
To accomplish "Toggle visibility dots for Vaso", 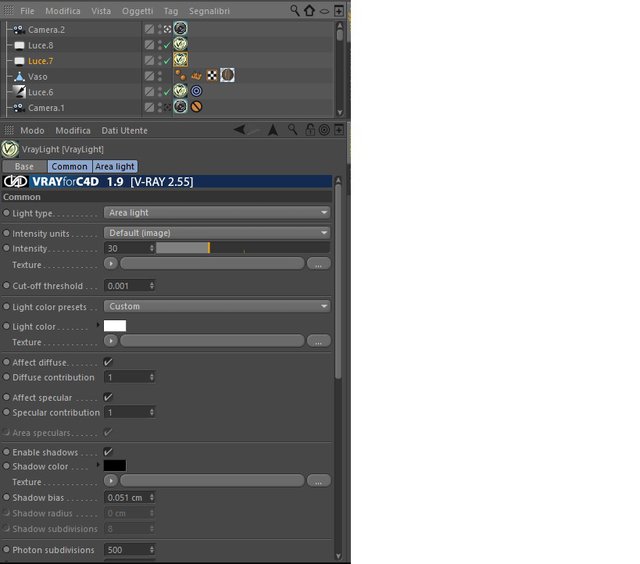I will point(160,76).
